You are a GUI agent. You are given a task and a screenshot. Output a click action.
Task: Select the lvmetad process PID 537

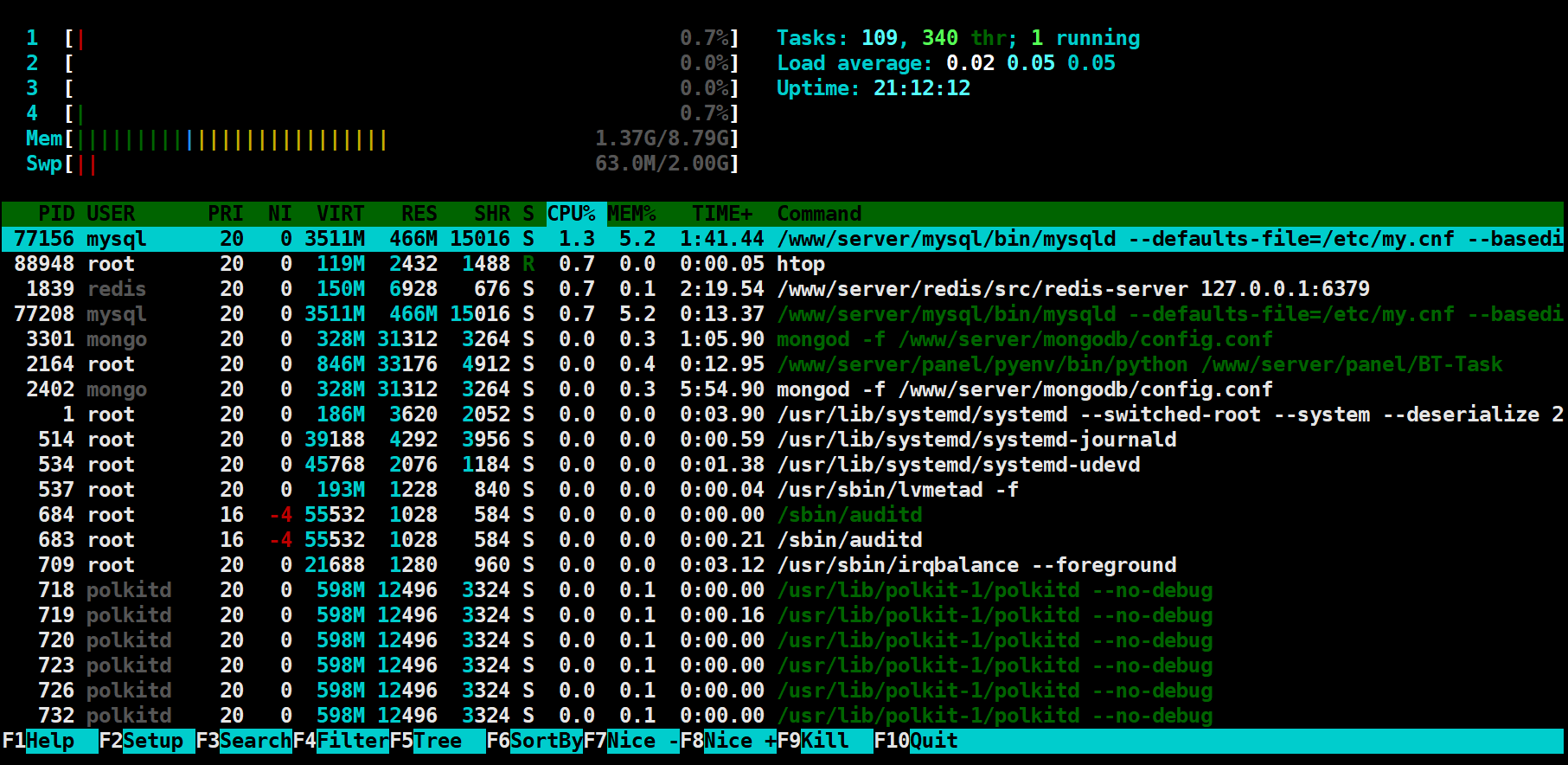pyautogui.click(x=783, y=490)
